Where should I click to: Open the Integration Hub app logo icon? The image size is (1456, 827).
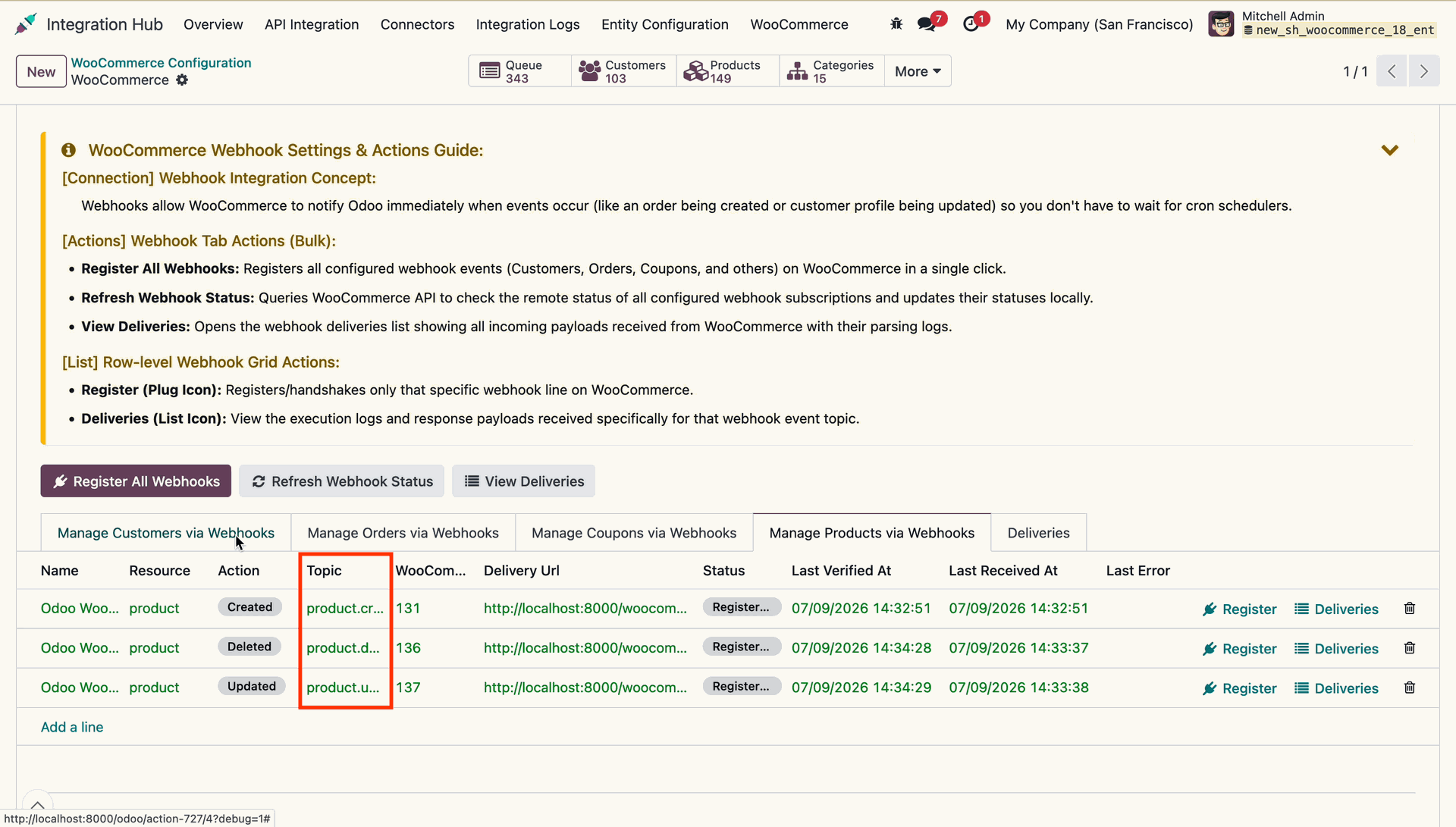pyautogui.click(x=26, y=24)
